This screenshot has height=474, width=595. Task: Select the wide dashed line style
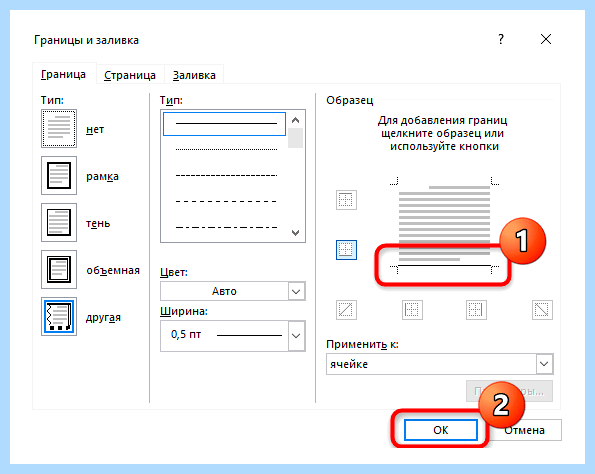224,201
